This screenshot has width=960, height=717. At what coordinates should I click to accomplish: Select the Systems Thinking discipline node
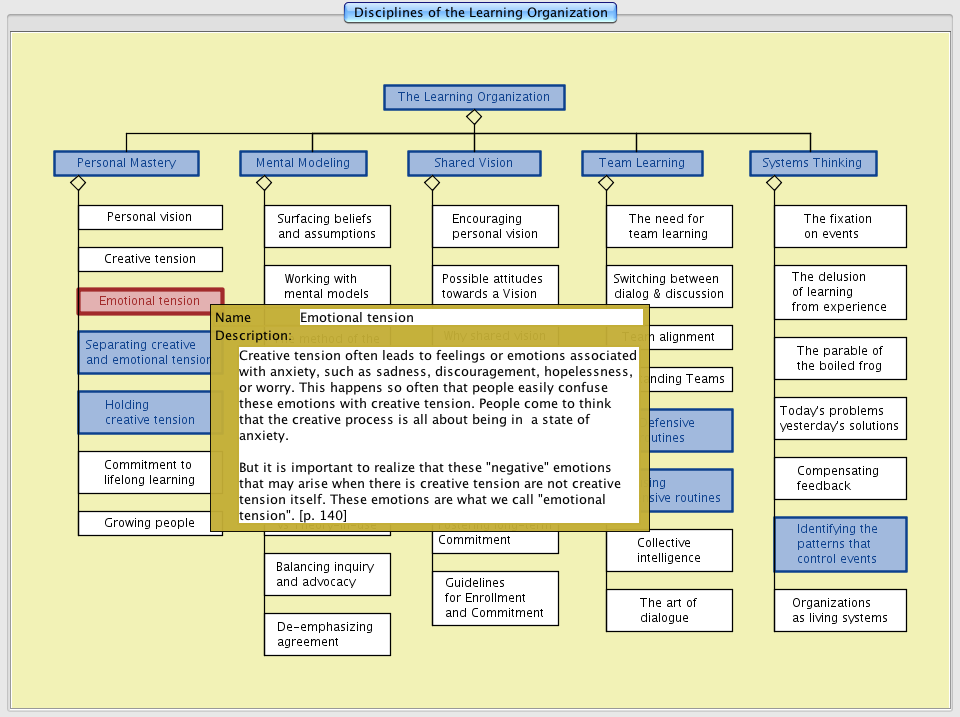pyautogui.click(x=812, y=163)
